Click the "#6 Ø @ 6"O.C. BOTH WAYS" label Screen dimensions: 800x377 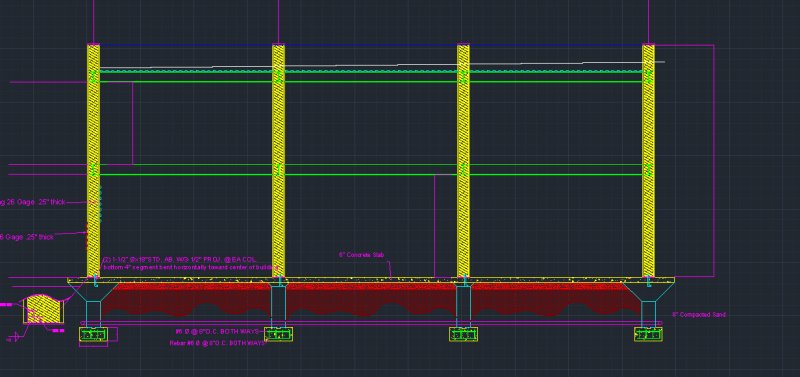pyautogui.click(x=217, y=332)
